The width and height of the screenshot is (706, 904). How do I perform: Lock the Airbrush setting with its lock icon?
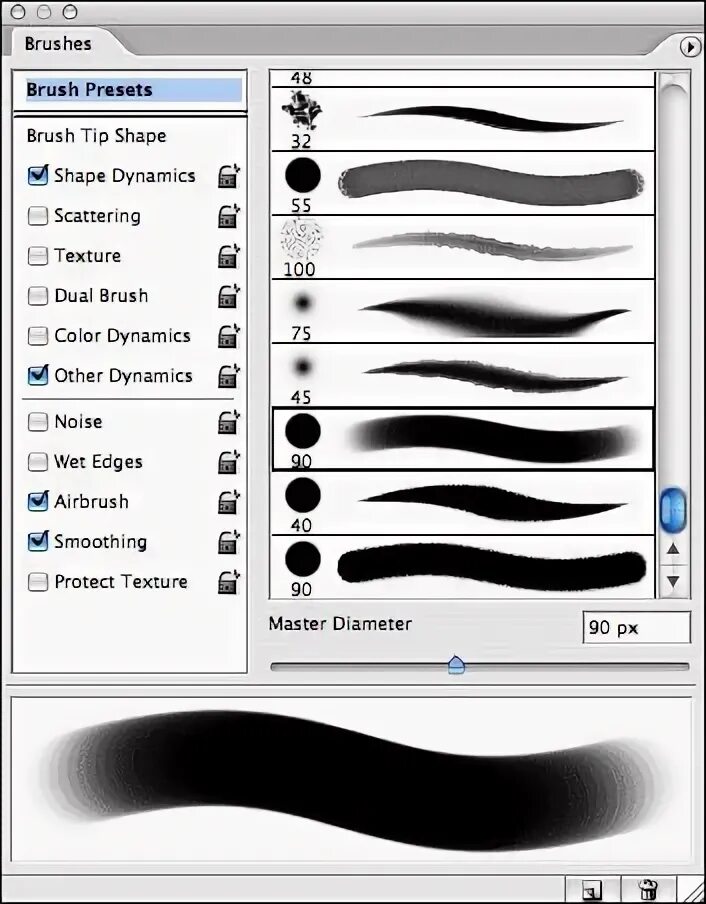click(229, 502)
